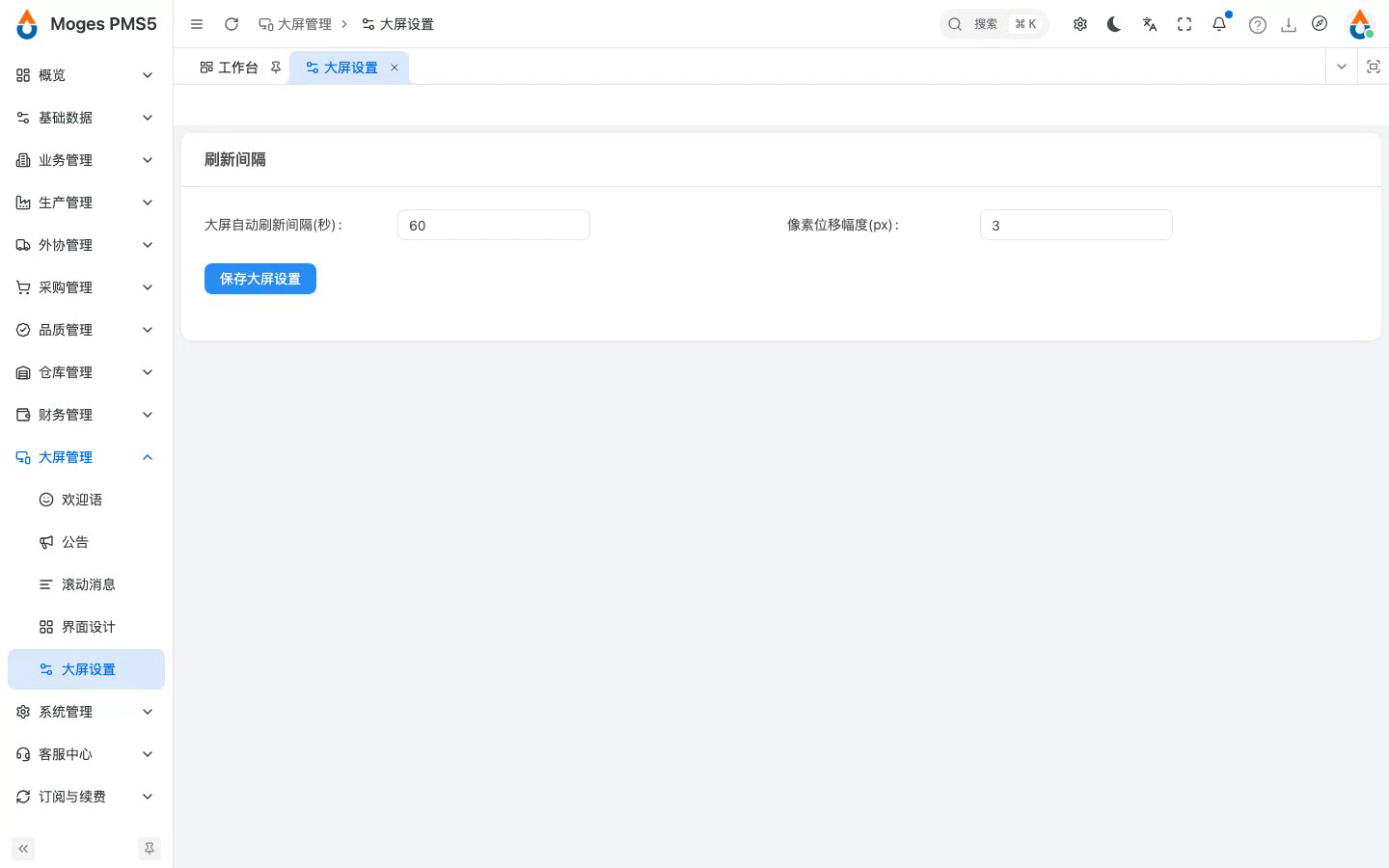Collapse the 大屏管理 menu
1389x868 pixels.
coord(86,457)
